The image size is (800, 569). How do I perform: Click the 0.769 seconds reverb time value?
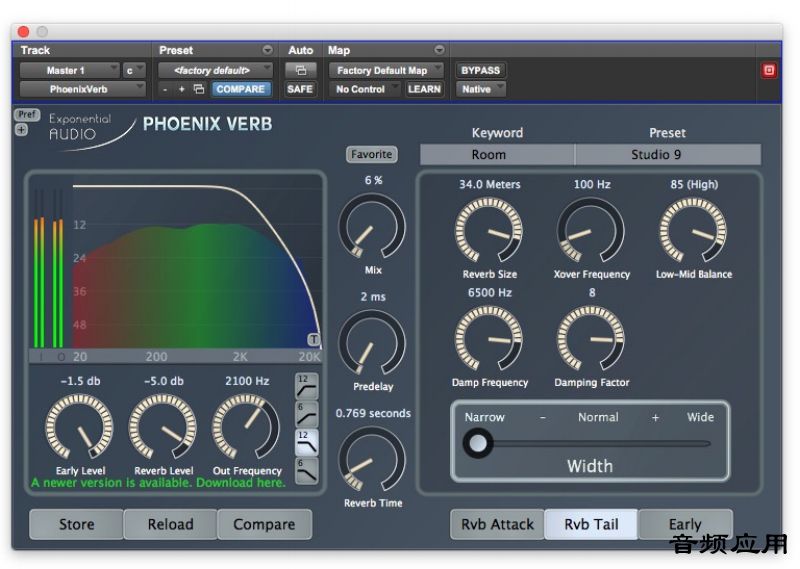point(373,413)
